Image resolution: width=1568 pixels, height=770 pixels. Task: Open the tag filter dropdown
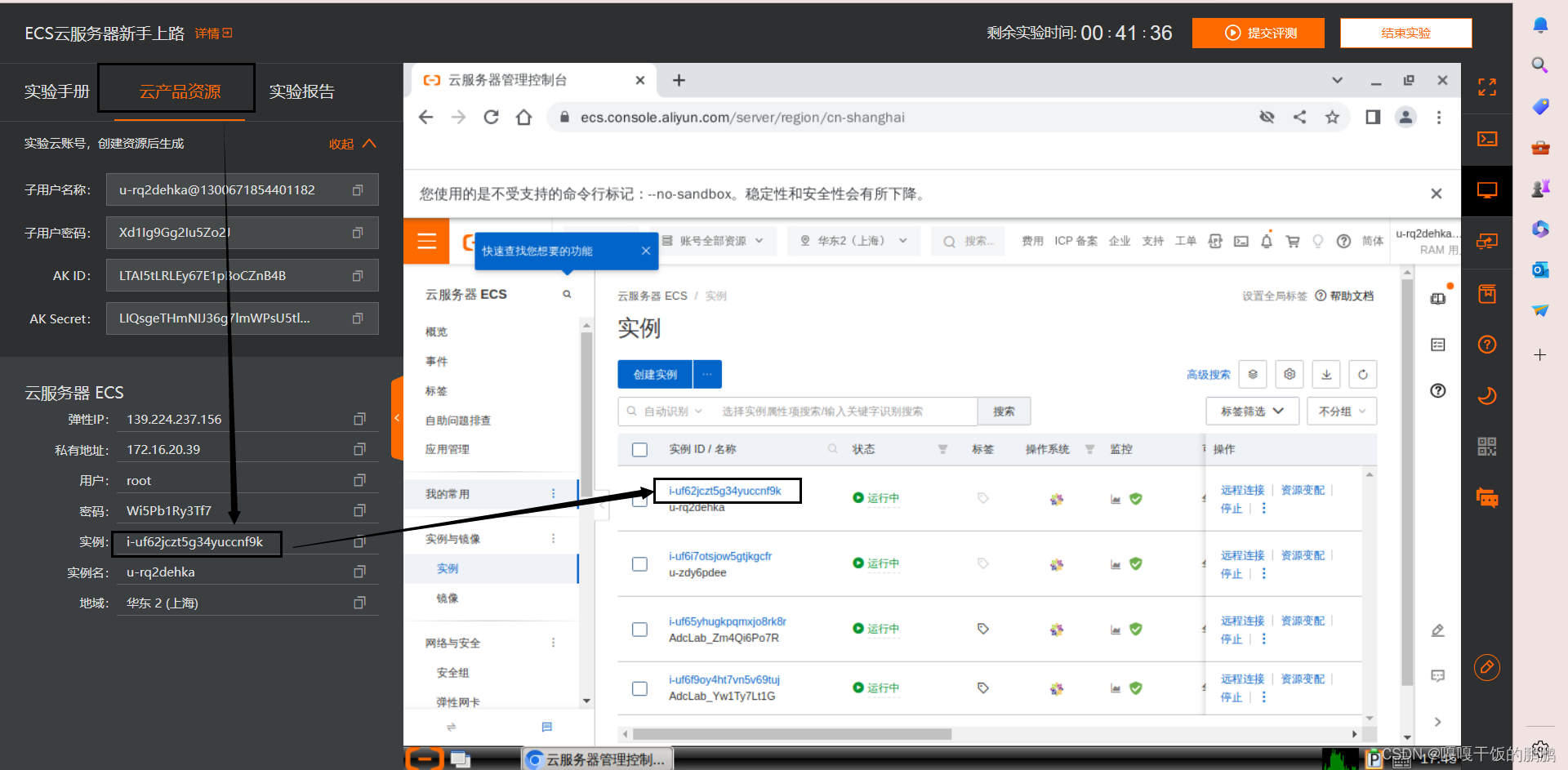click(x=1253, y=411)
